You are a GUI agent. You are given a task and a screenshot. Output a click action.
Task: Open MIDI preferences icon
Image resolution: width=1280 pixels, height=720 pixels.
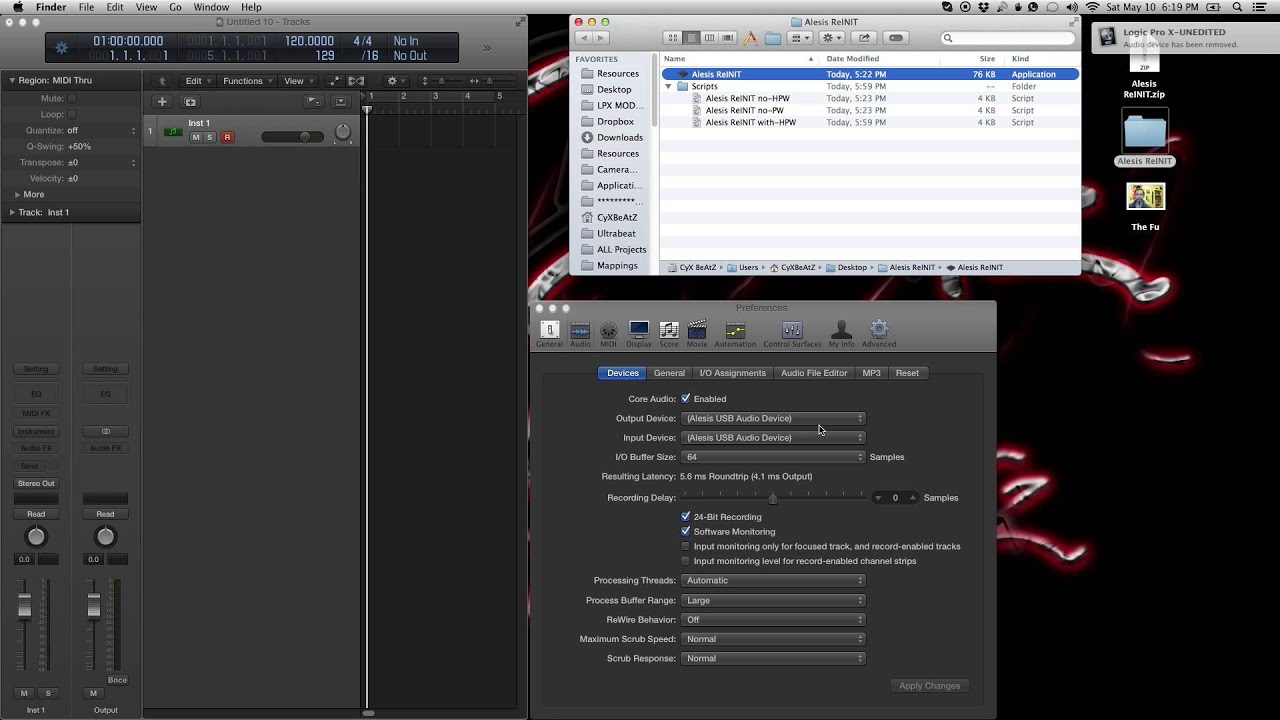(x=608, y=334)
